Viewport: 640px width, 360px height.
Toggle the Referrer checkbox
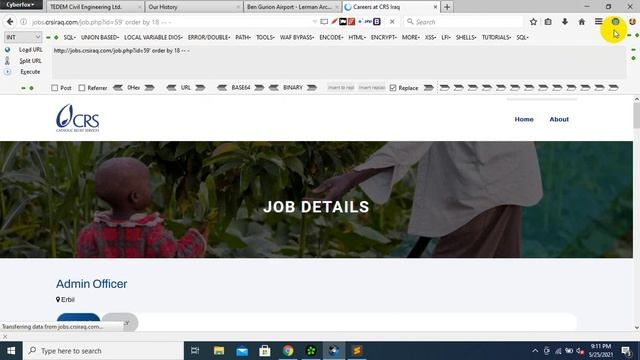tap(82, 88)
